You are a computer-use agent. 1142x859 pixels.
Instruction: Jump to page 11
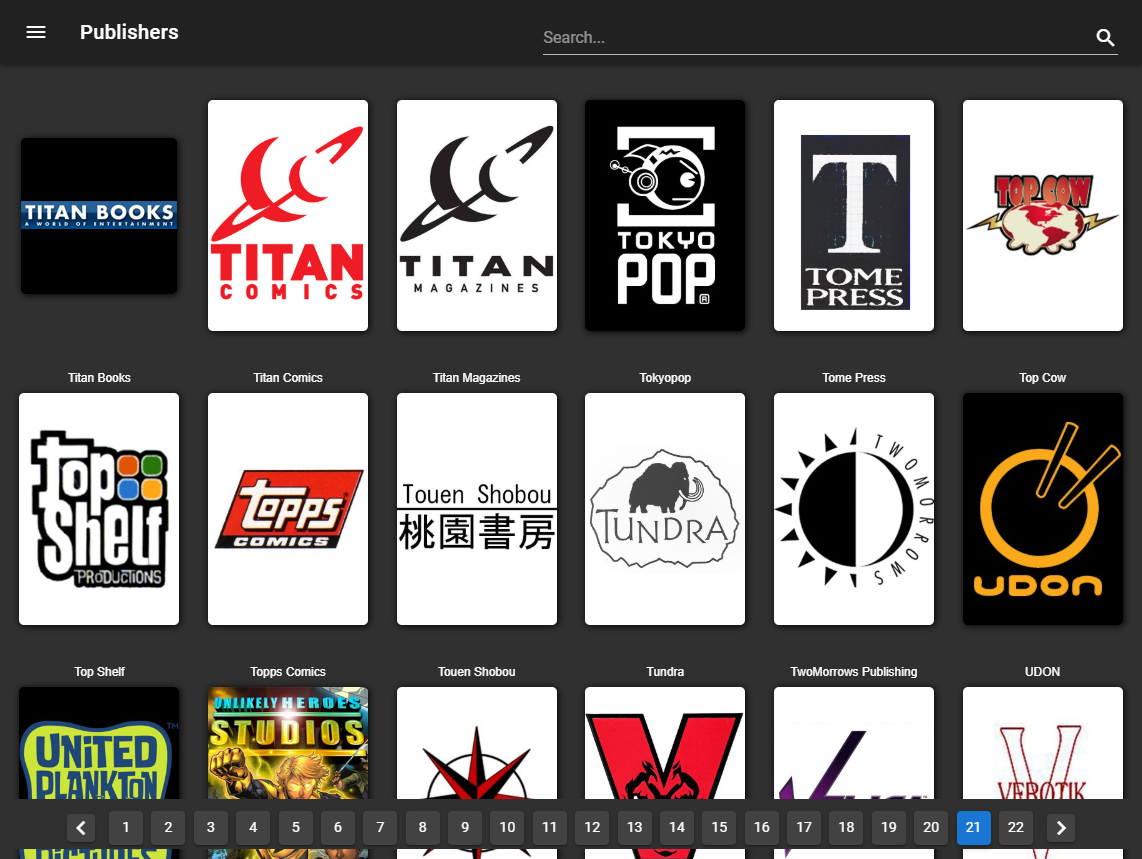[550, 828]
